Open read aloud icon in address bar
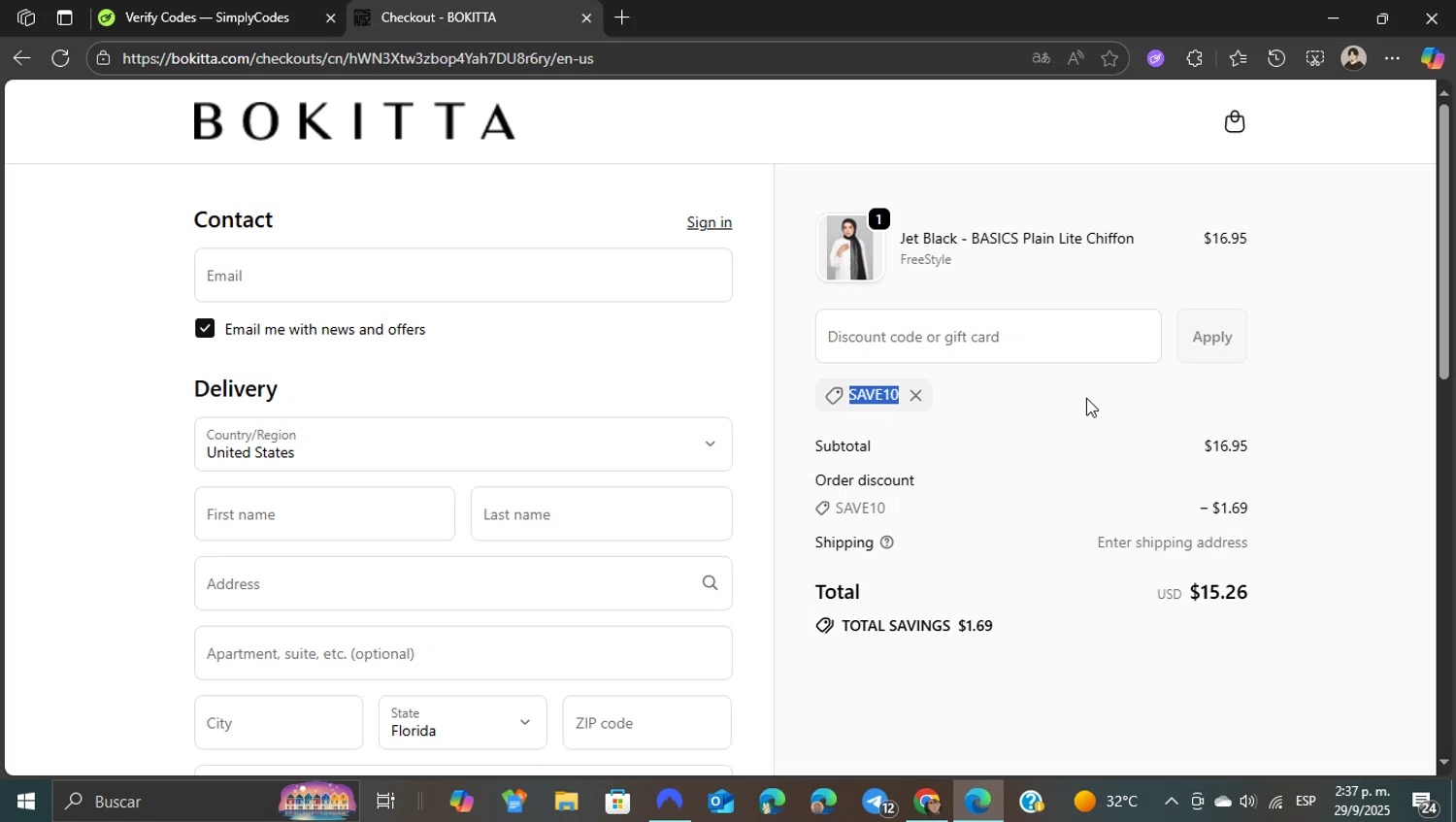This screenshot has height=822, width=1456. [x=1075, y=58]
